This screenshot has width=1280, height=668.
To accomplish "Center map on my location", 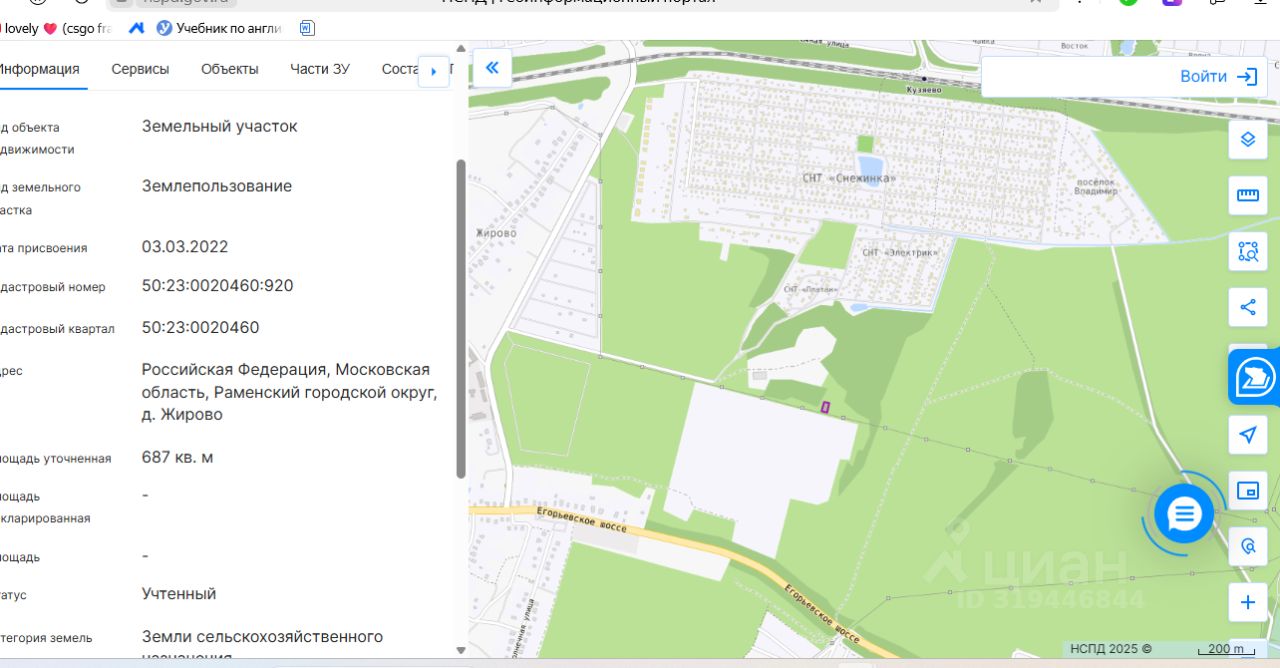I will point(1247,435).
